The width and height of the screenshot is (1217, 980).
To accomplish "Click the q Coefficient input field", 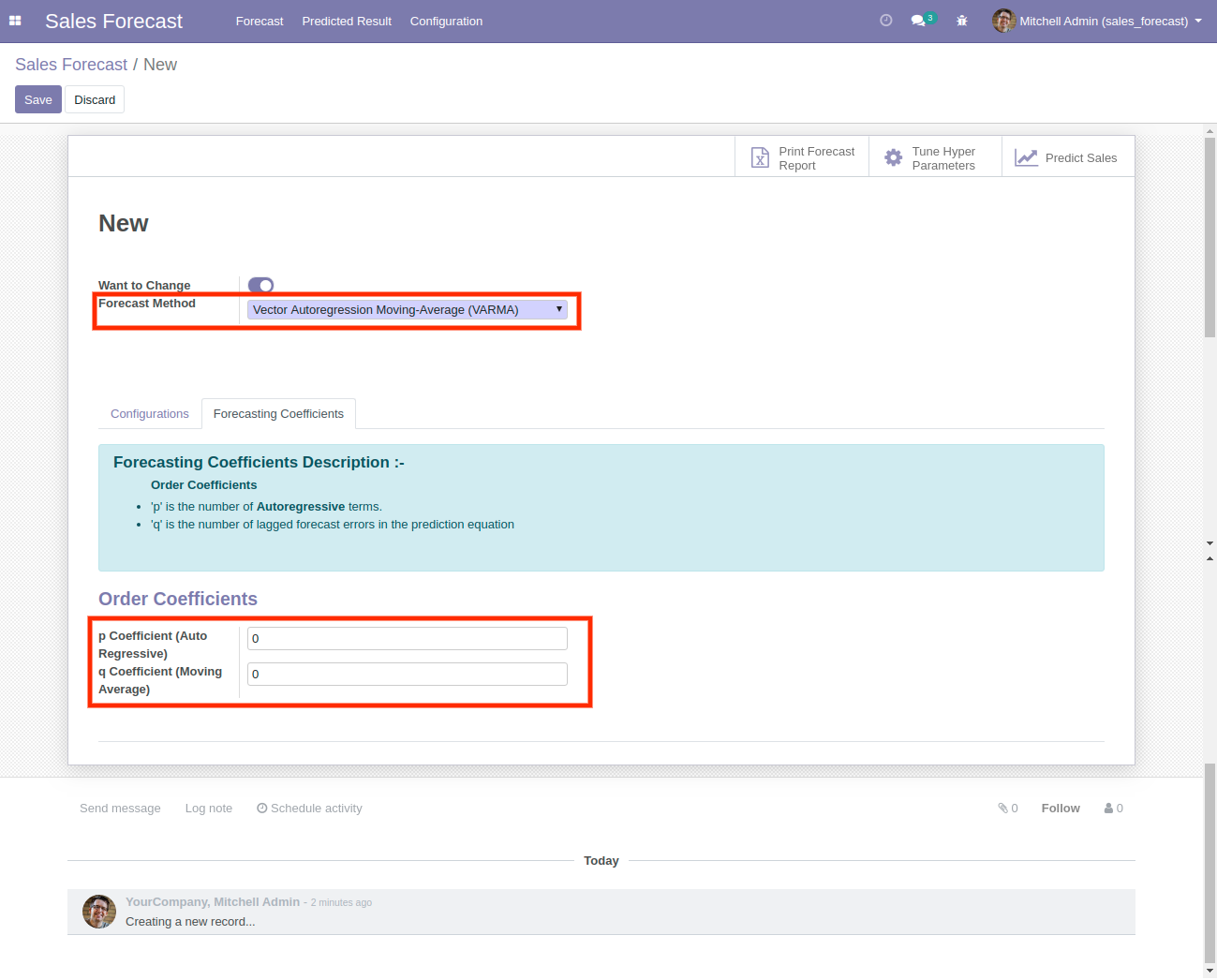I will coord(407,675).
